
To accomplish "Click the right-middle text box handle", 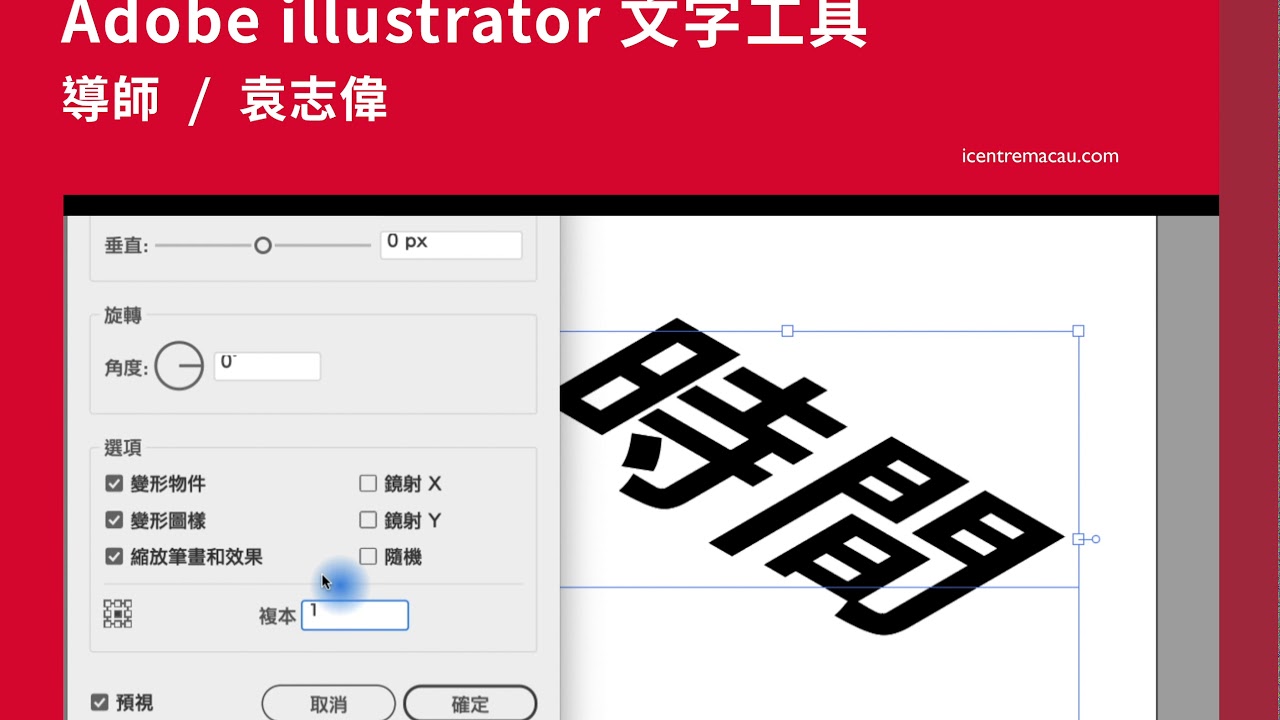I will click(1078, 539).
